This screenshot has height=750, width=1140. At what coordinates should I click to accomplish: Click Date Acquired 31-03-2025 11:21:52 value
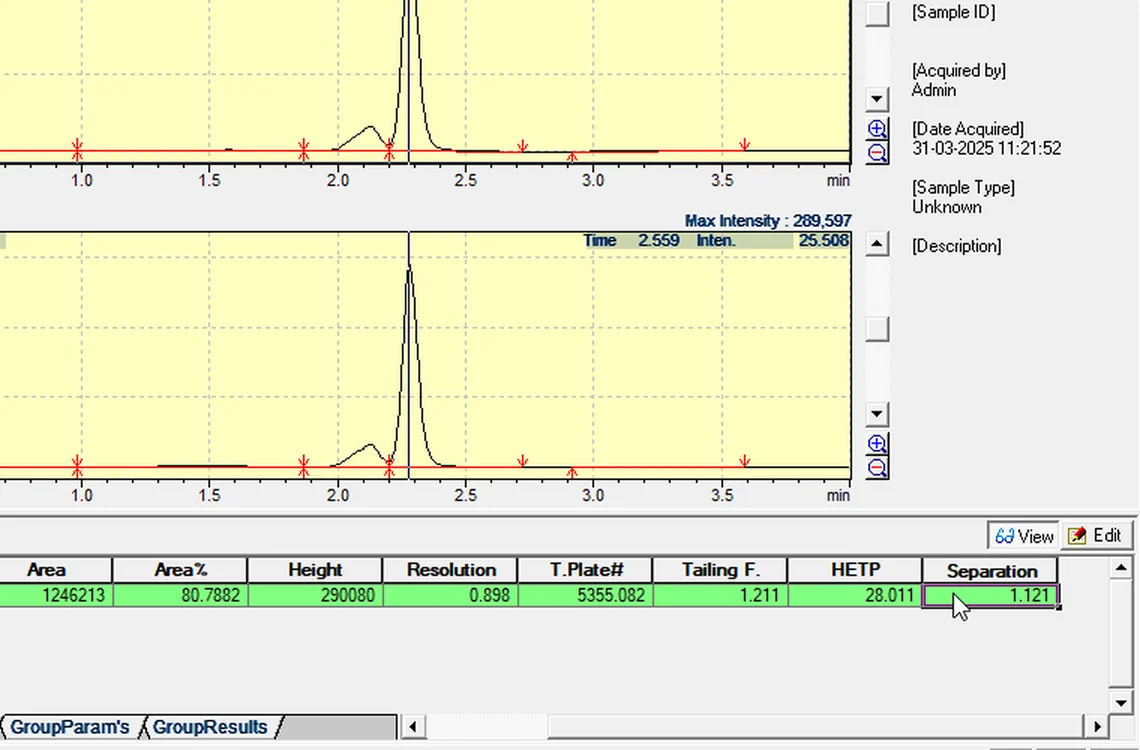click(x=986, y=148)
